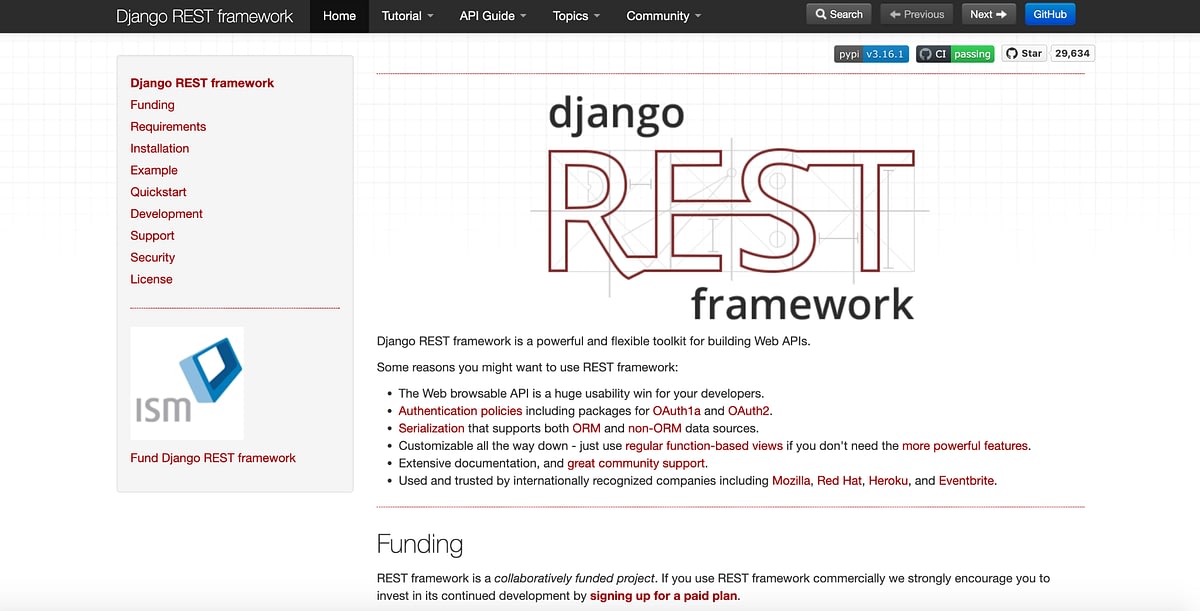Open Fund Django REST framework link
This screenshot has width=1200, height=611.
213,458
